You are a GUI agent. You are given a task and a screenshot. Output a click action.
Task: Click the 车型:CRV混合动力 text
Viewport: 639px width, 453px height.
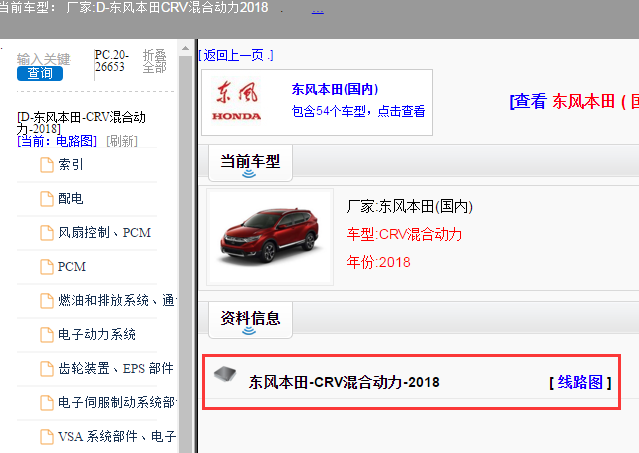(404, 235)
